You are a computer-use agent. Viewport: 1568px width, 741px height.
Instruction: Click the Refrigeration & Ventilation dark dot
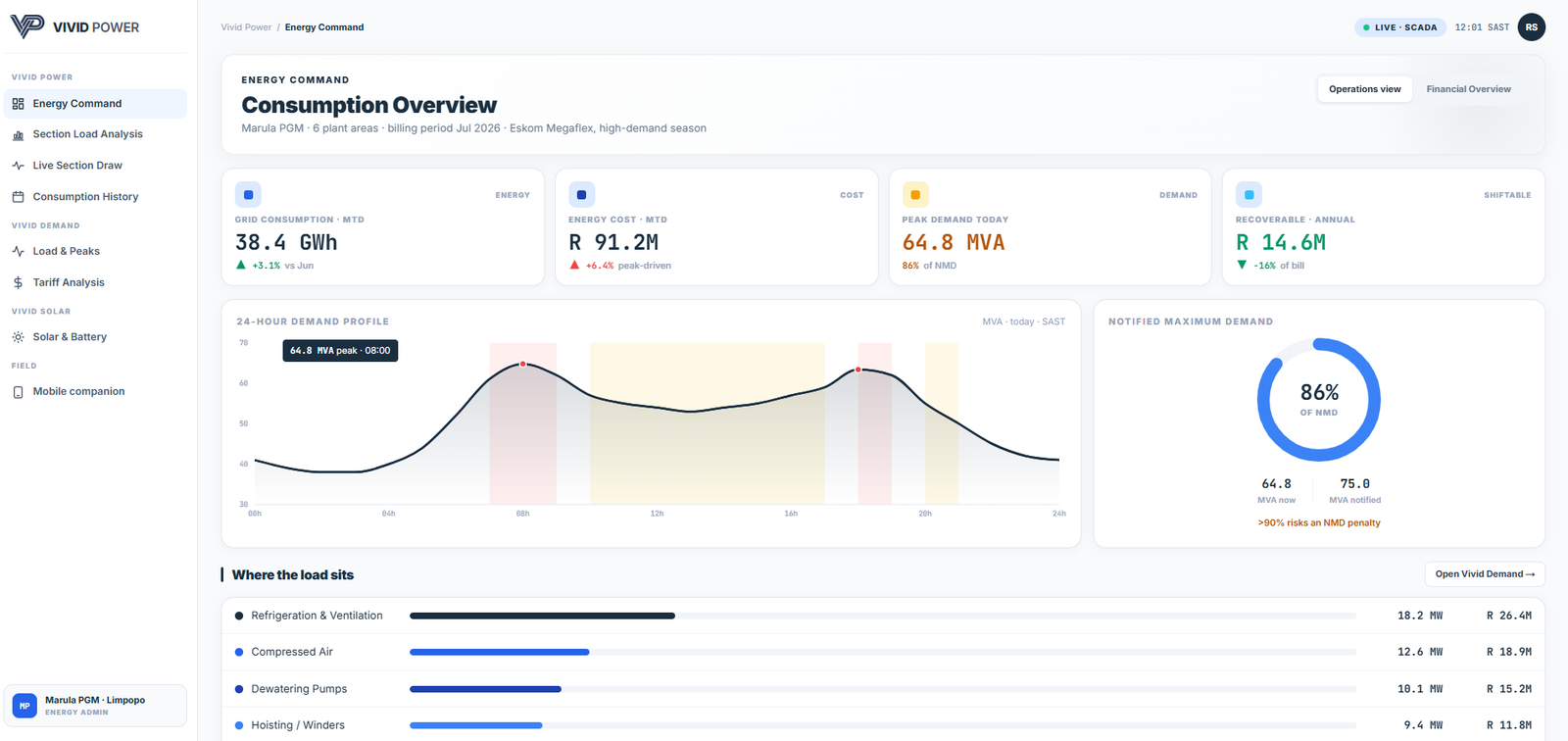[x=239, y=616]
